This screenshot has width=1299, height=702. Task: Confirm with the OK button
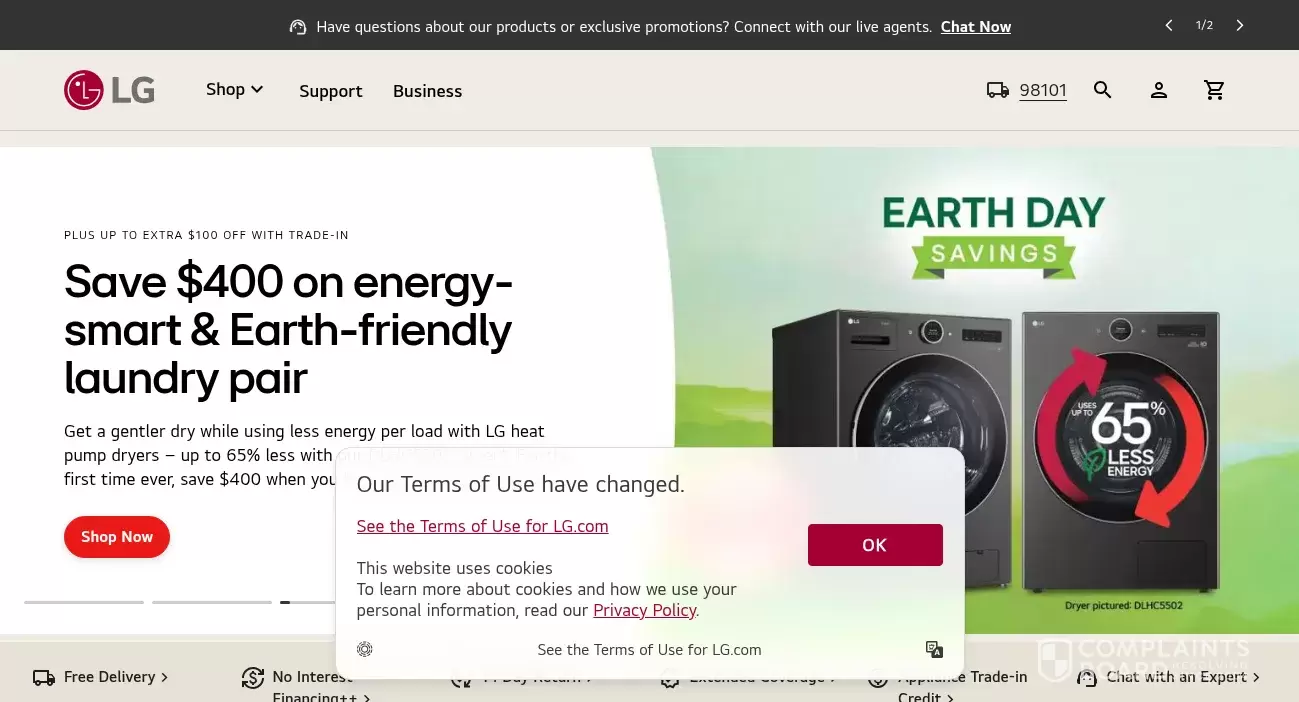(x=875, y=545)
